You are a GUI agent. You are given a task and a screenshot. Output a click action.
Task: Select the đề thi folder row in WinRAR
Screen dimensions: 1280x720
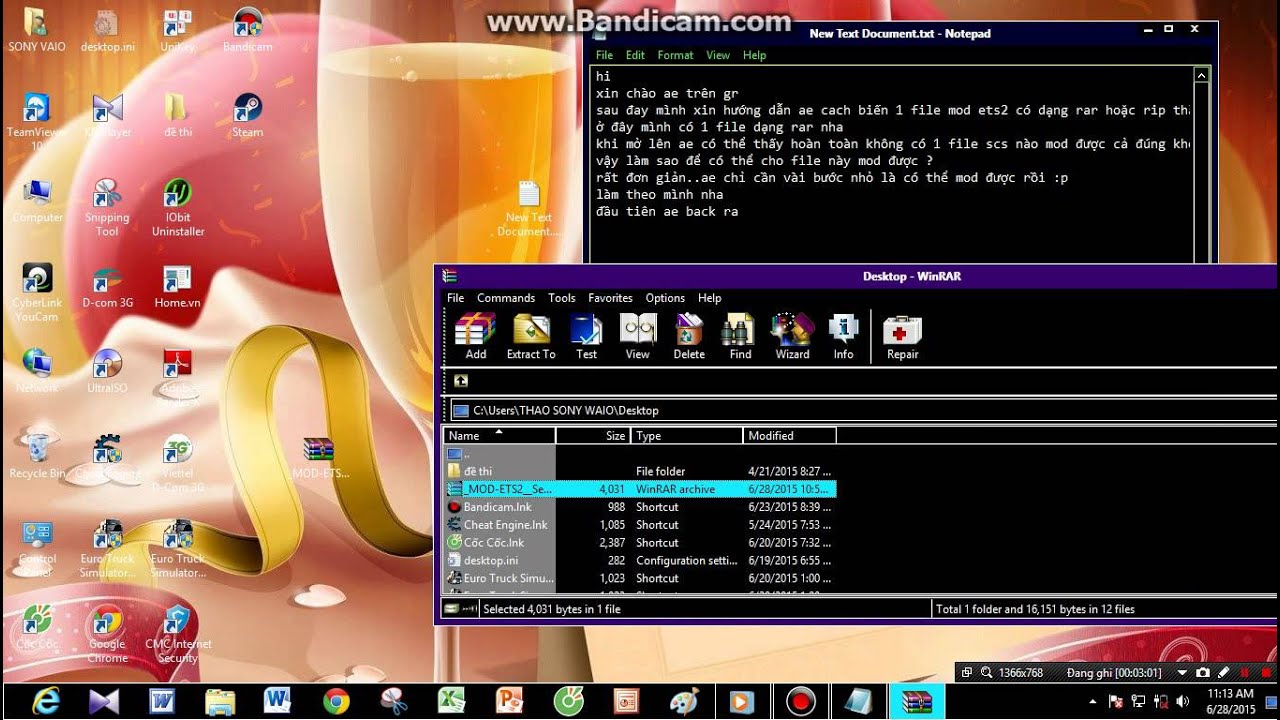click(x=640, y=471)
